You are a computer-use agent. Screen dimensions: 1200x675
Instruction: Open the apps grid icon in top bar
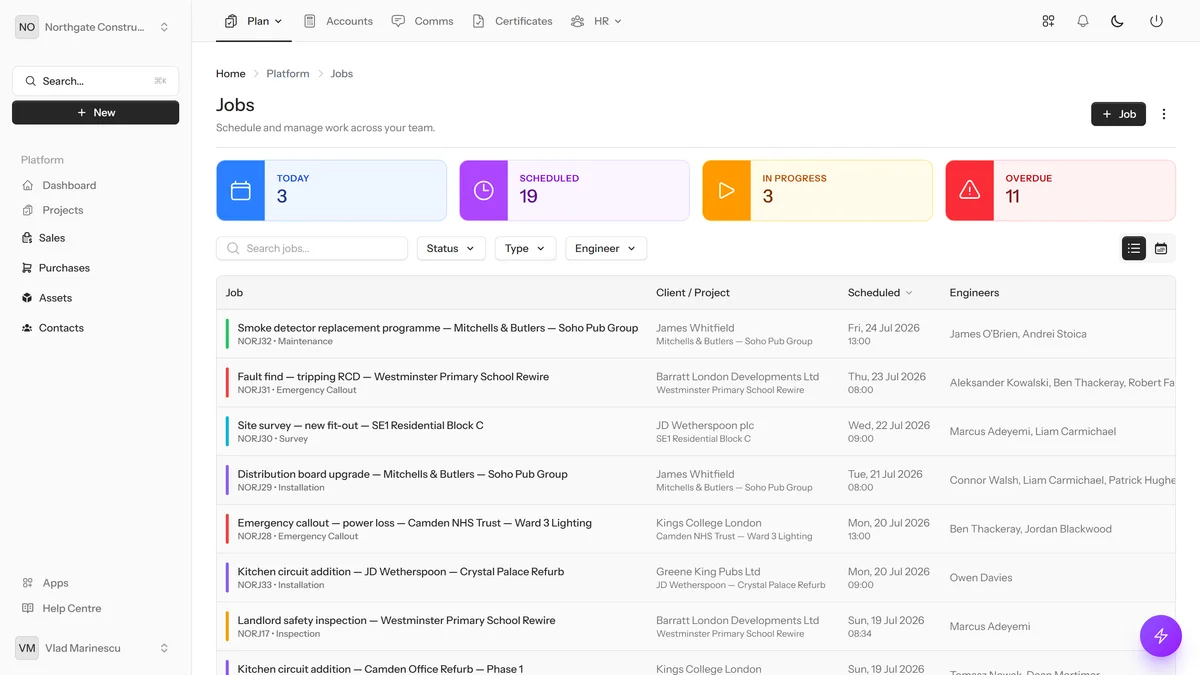(1048, 21)
